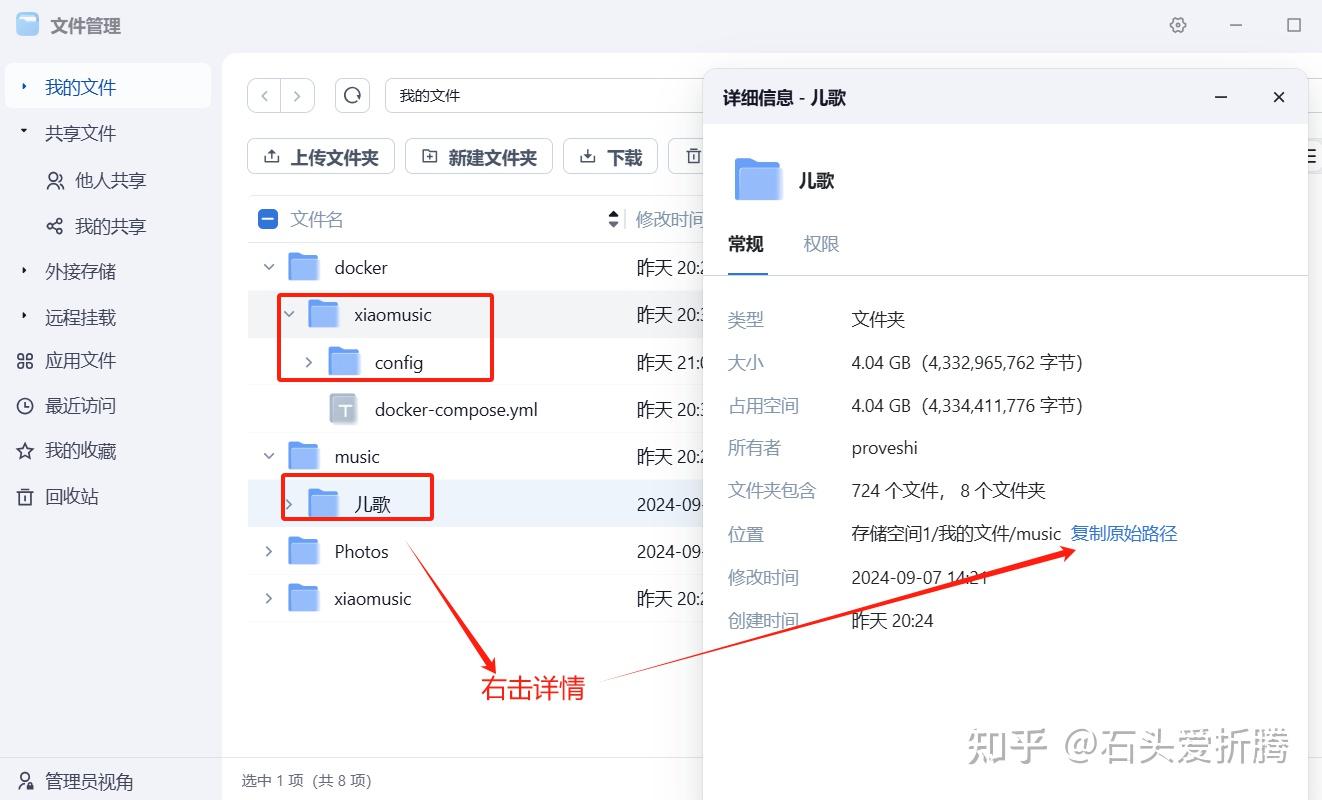
Task: Expand the Photos folder
Action: click(267, 551)
